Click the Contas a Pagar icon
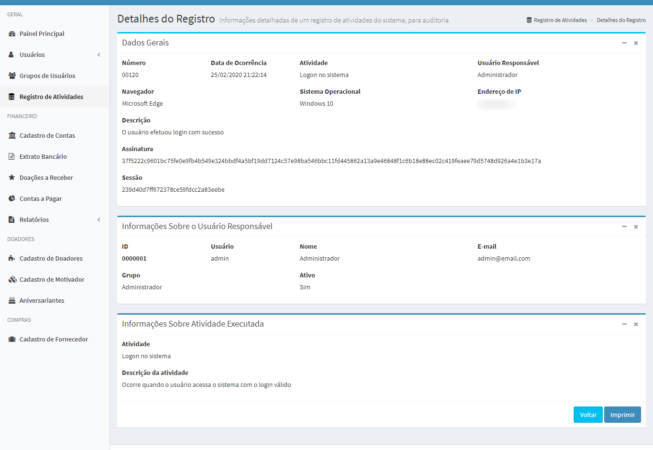This screenshot has height=450, width=653. pos(11,198)
